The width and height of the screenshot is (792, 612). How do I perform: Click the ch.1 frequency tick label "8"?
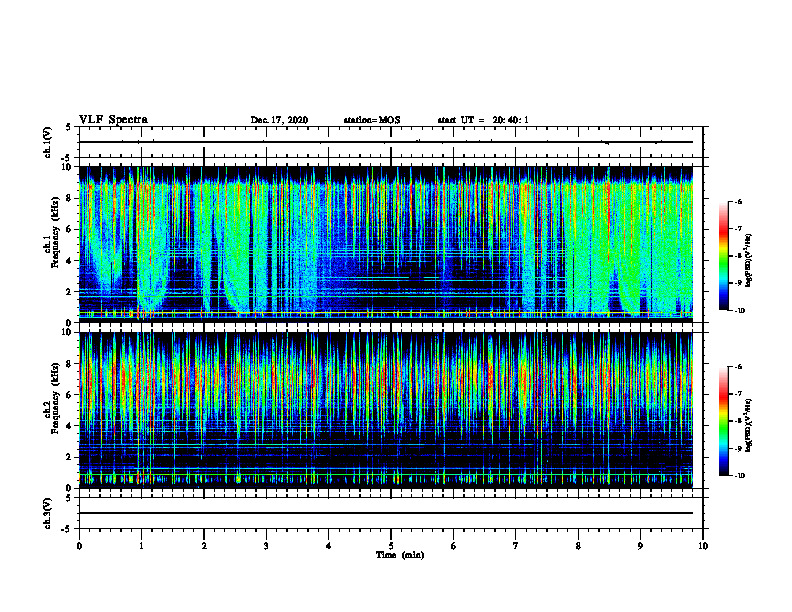(x=70, y=198)
